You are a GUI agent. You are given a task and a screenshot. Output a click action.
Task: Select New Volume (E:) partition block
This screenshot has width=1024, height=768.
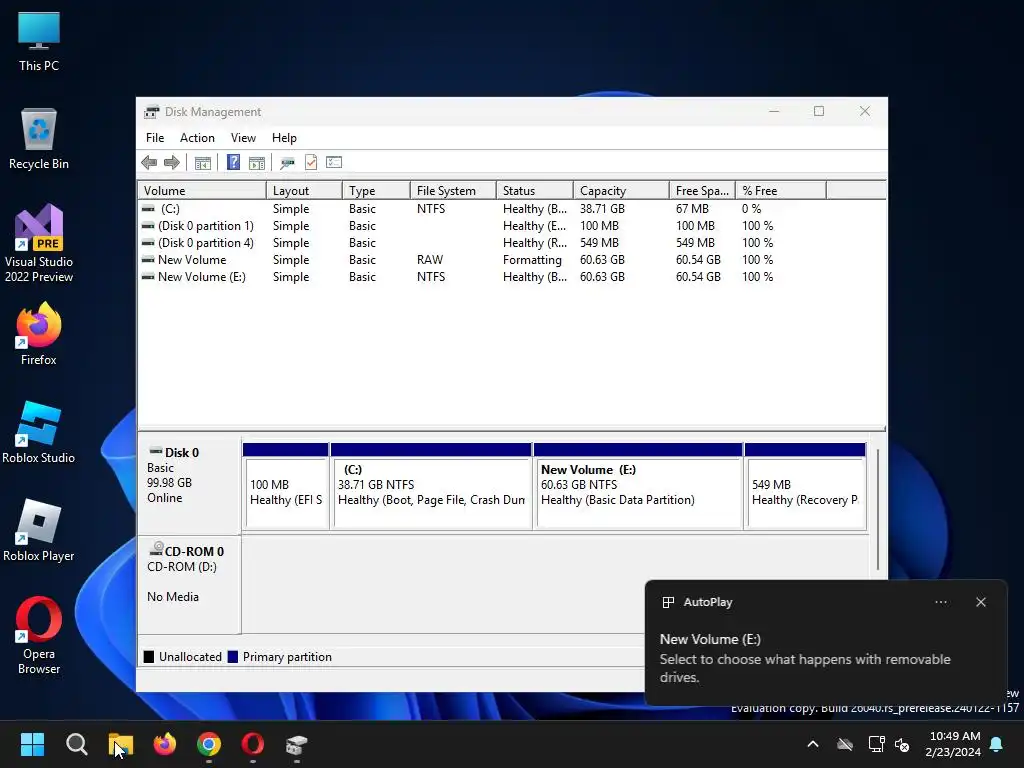(x=638, y=486)
